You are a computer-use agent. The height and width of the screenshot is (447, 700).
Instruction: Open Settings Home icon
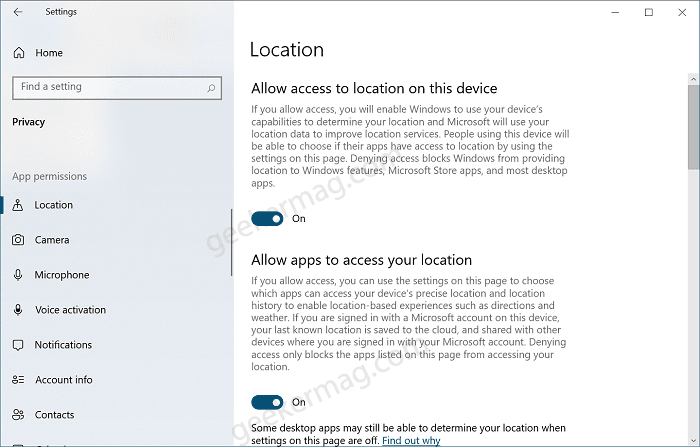[x=19, y=53]
